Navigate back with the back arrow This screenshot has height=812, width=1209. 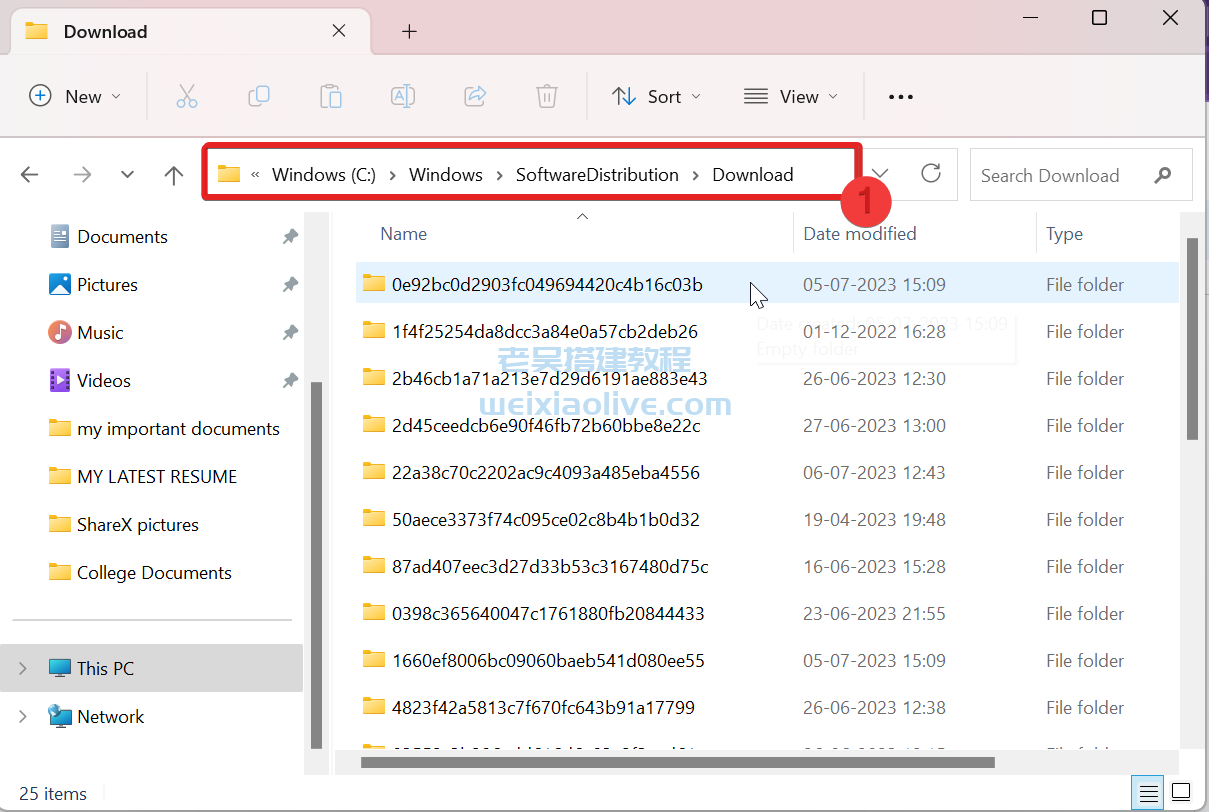(x=29, y=174)
